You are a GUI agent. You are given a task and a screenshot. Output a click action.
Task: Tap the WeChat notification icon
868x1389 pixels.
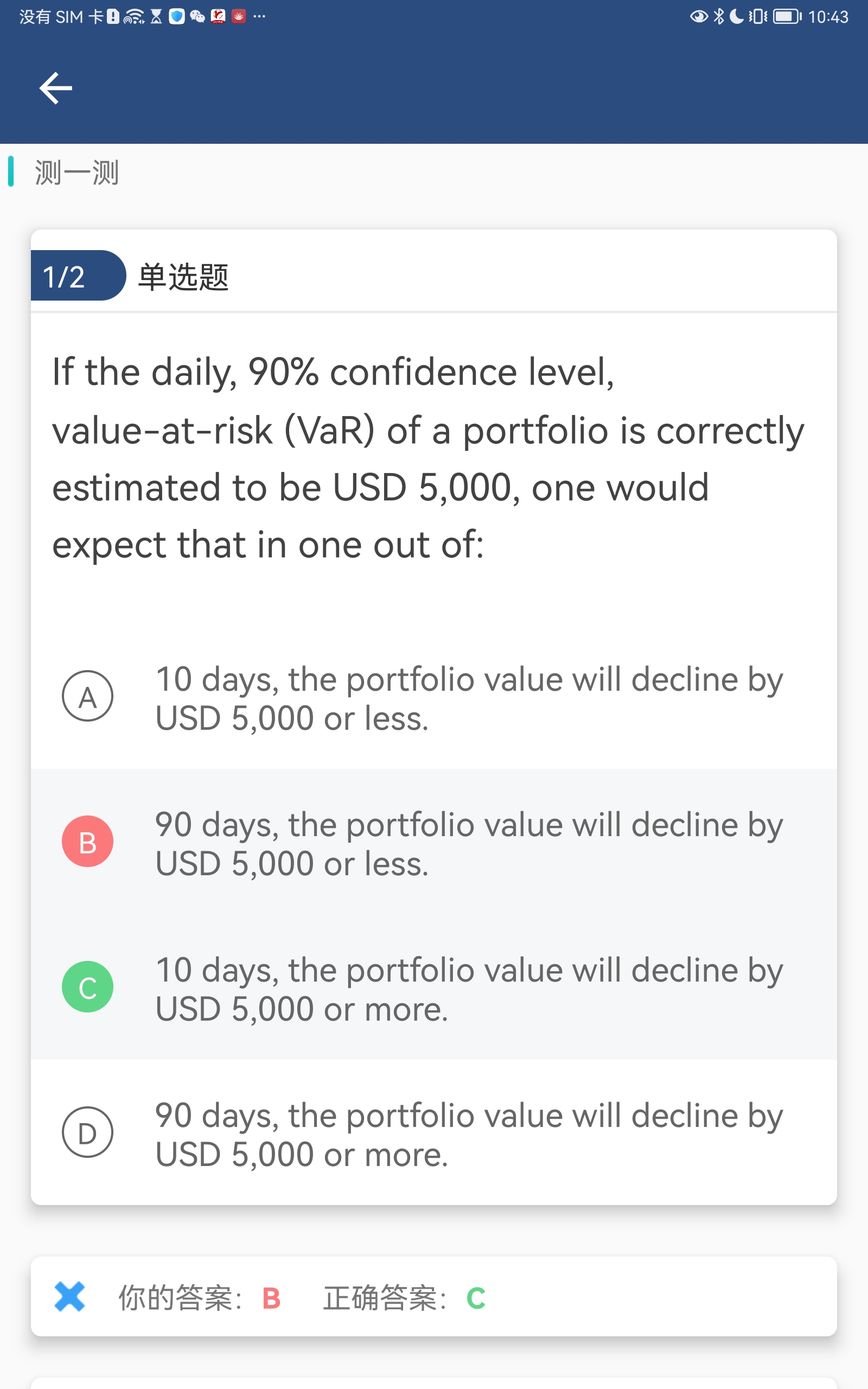(x=197, y=17)
